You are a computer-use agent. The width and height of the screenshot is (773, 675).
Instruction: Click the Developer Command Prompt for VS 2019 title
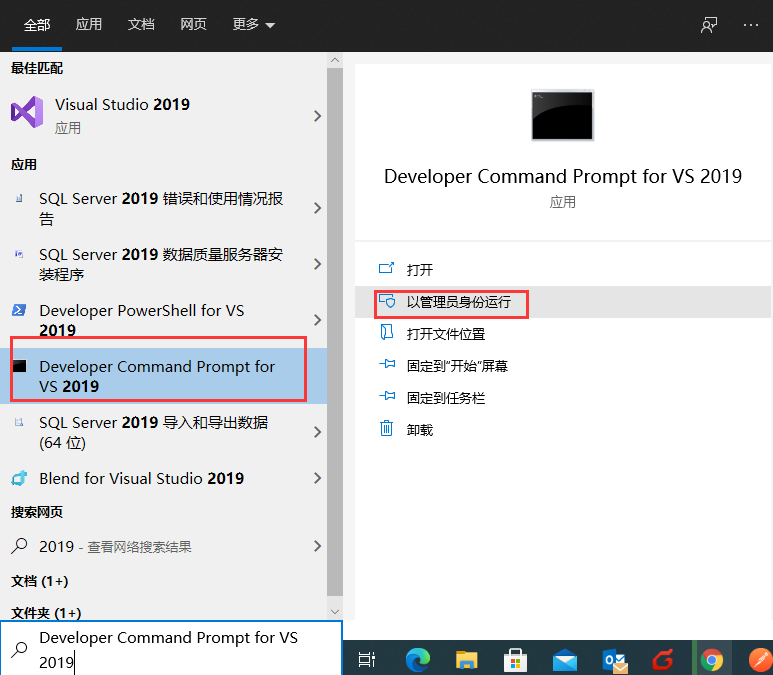coord(563,176)
